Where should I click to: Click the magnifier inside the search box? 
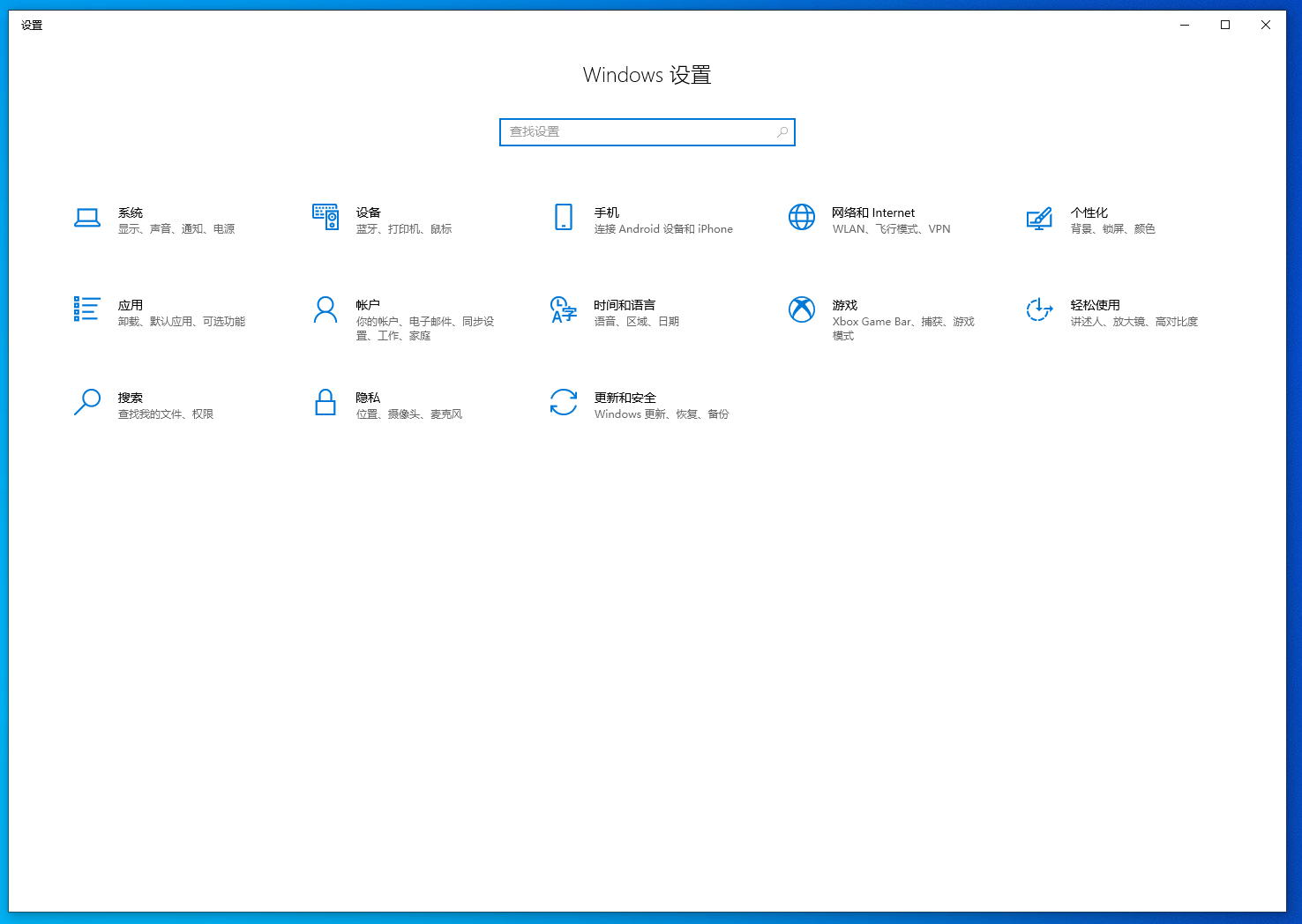[x=782, y=132]
